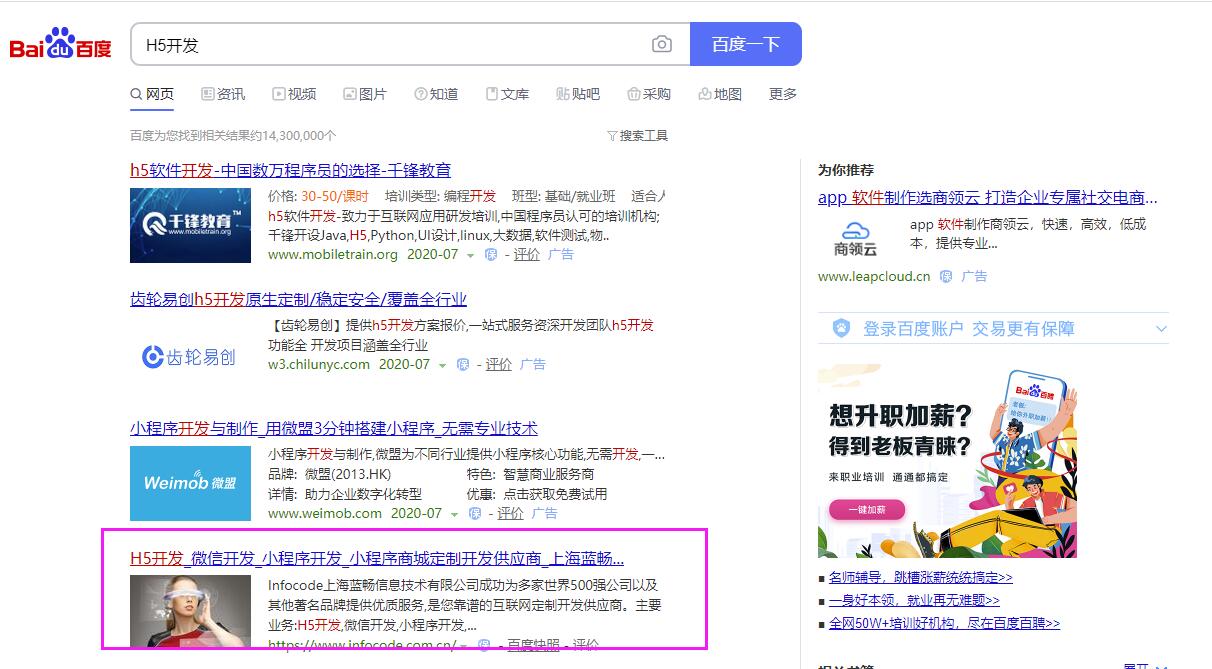The width and height of the screenshot is (1212, 669).
Task: Open camera image search icon
Action: point(662,44)
